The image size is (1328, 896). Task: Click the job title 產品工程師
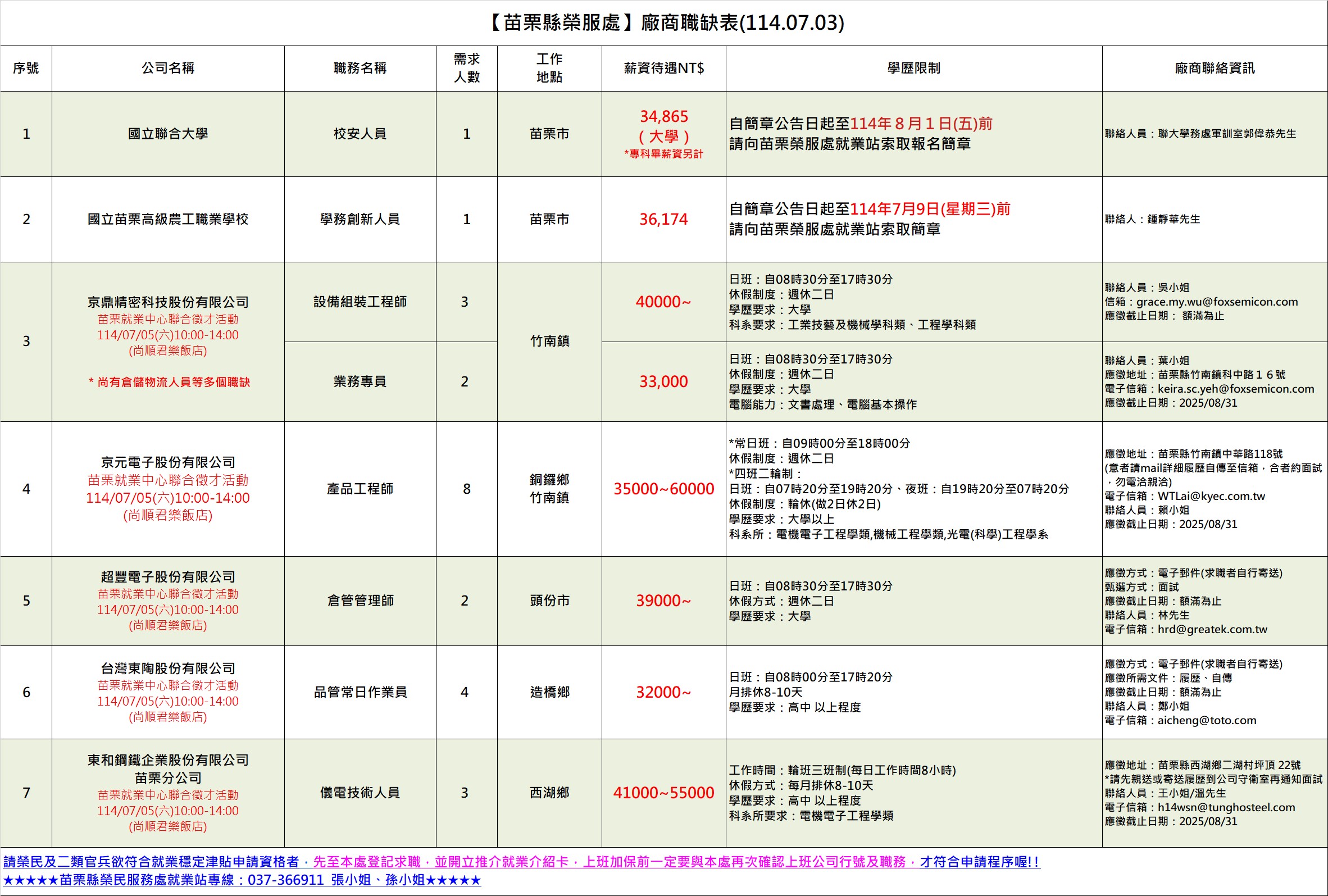(360, 489)
